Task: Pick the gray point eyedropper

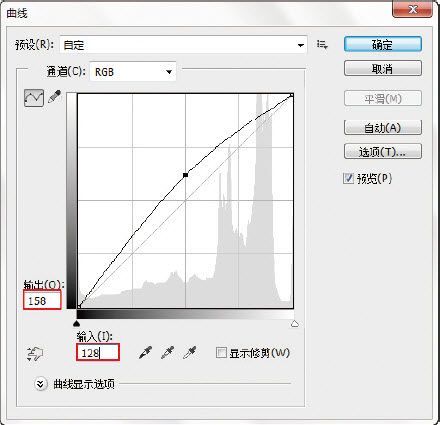Action: [168, 353]
